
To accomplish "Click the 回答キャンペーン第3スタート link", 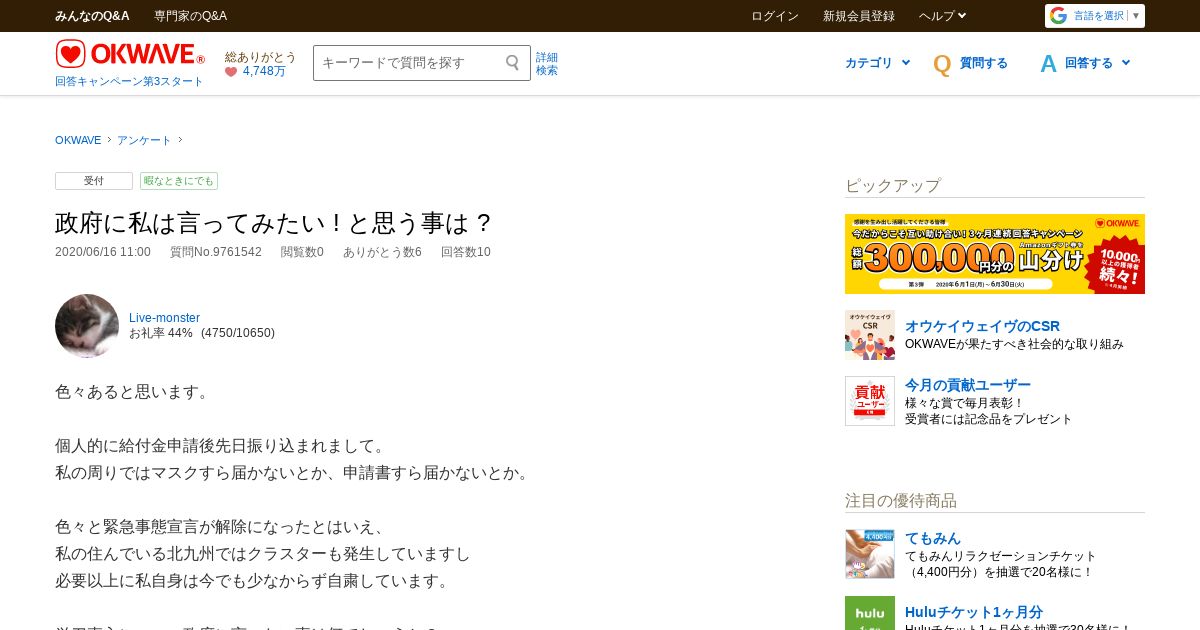I will pos(129,82).
